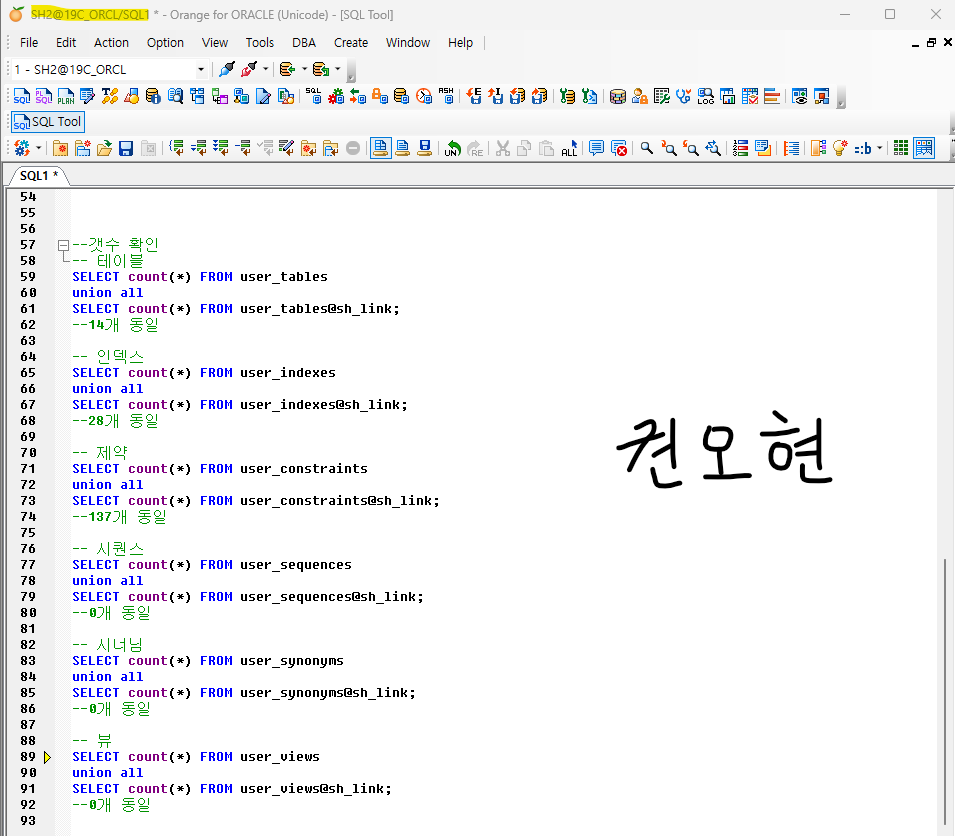Click the Lock Monitor padlock icon

click(379, 96)
